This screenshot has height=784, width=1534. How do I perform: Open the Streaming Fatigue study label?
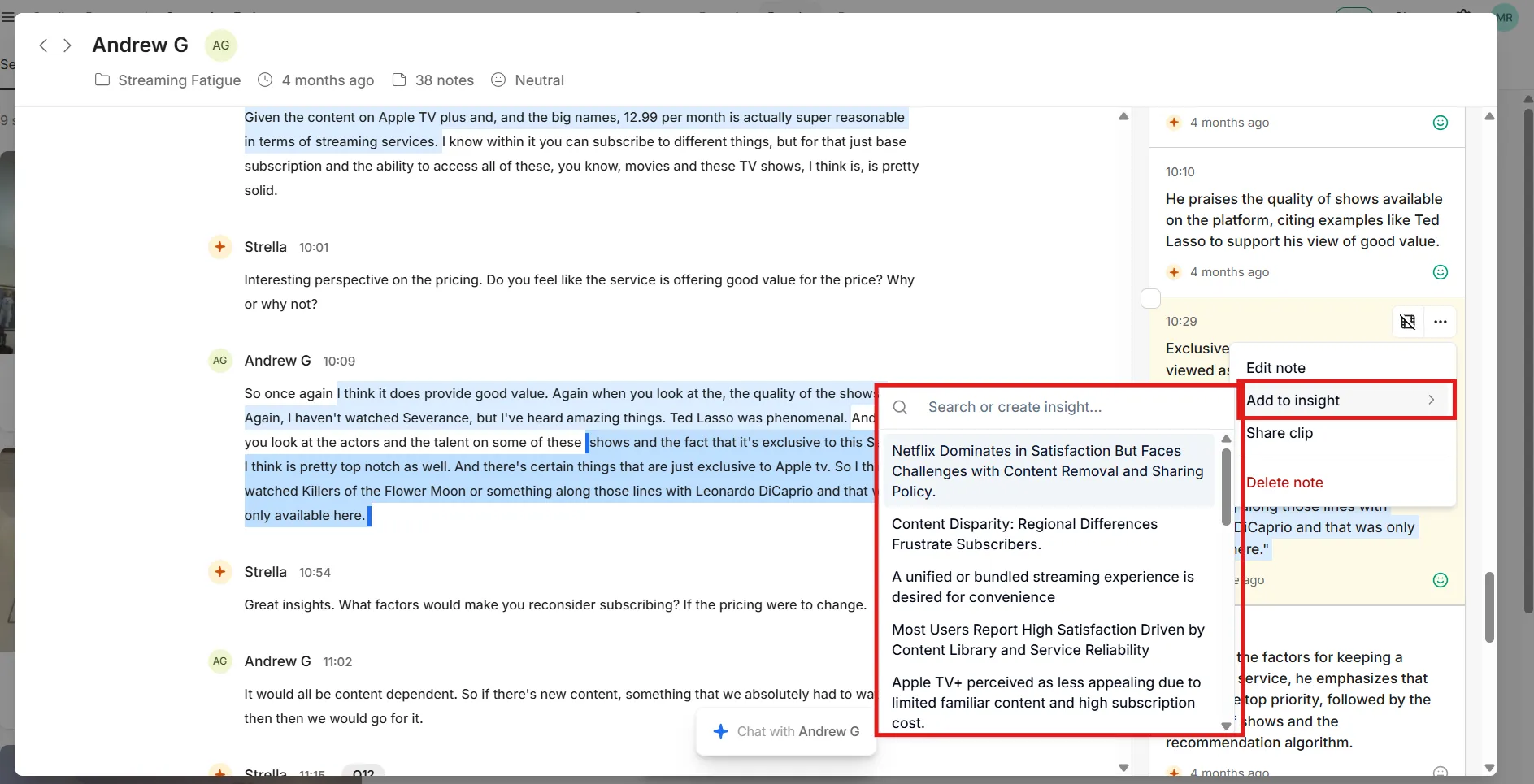point(180,80)
